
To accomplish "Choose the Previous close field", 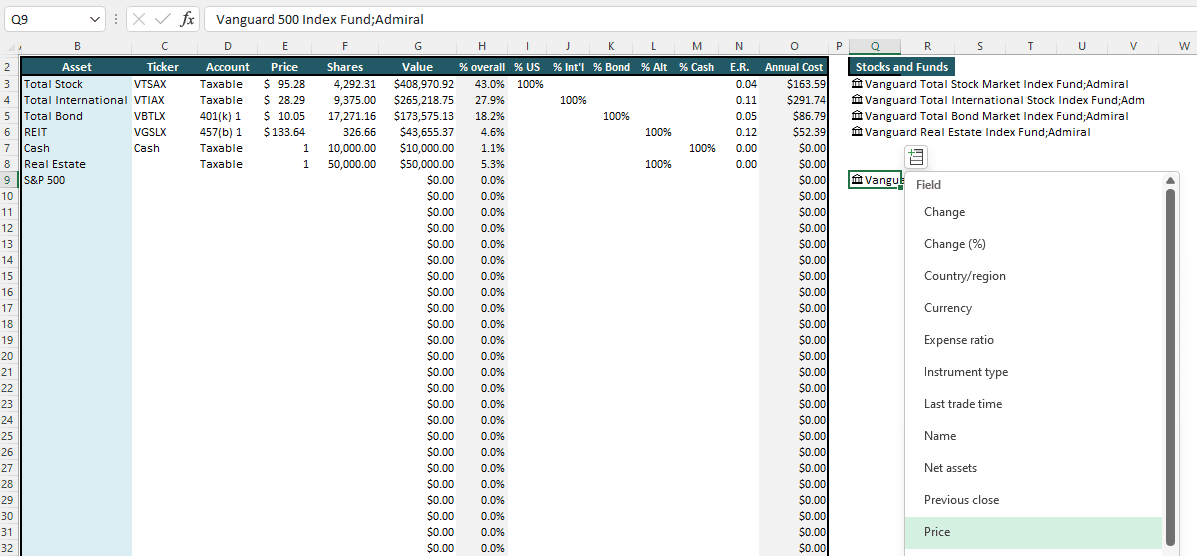I will (1034, 500).
